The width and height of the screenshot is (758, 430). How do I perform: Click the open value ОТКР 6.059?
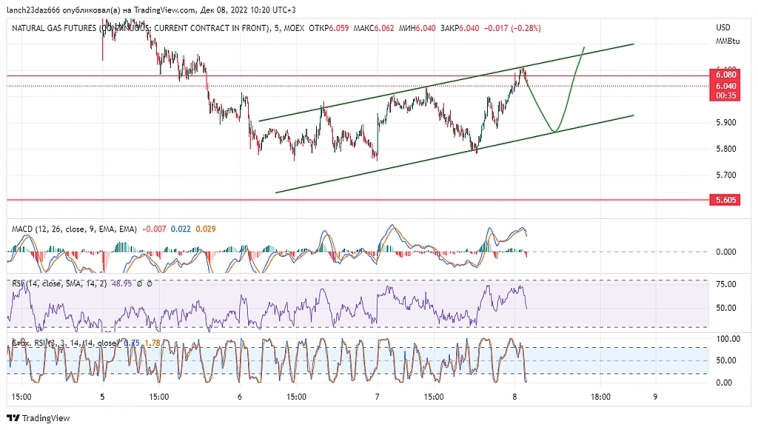click(x=328, y=28)
